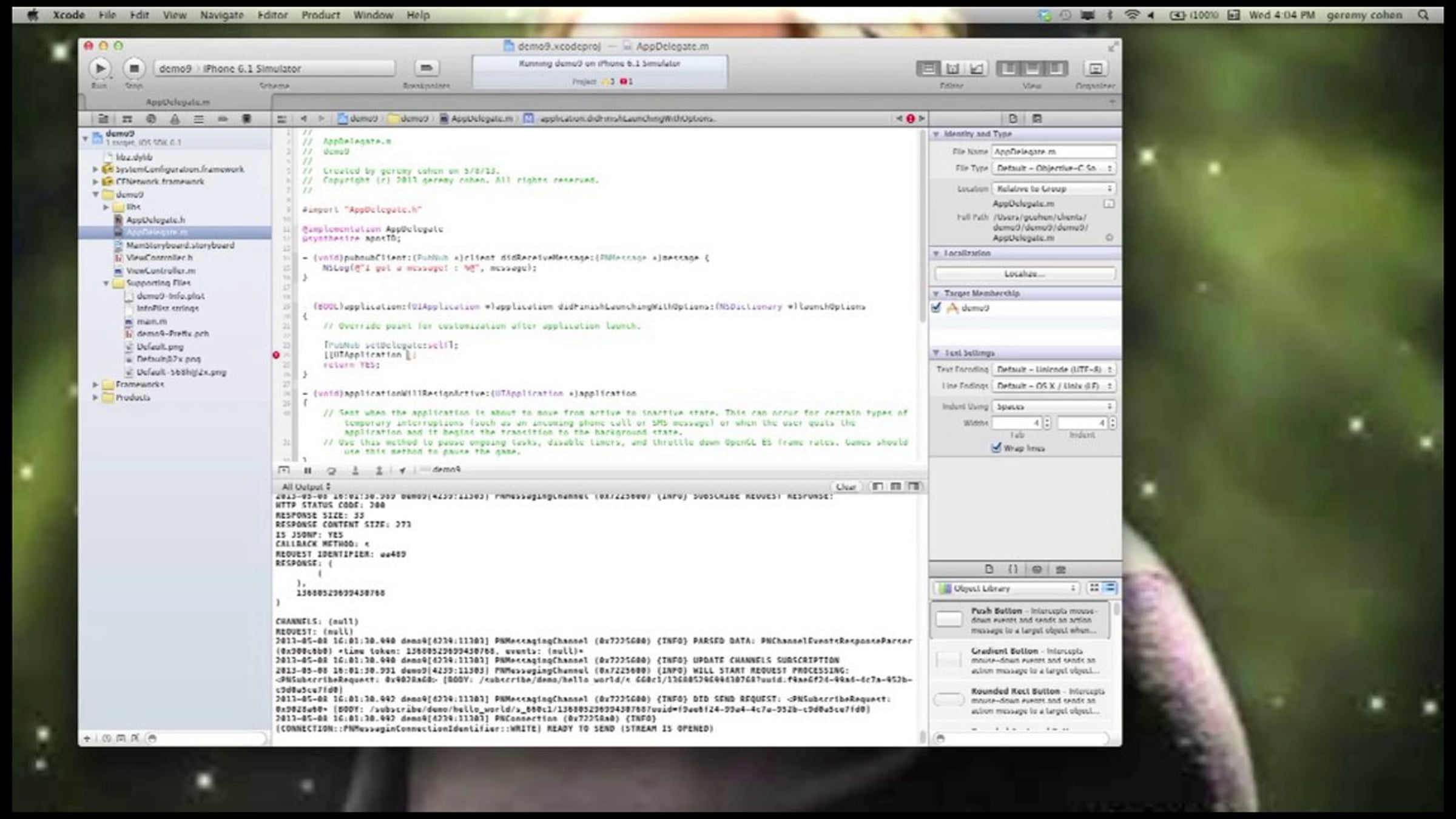
Task: Select ViewController.m in project navigator
Action: pos(160,271)
